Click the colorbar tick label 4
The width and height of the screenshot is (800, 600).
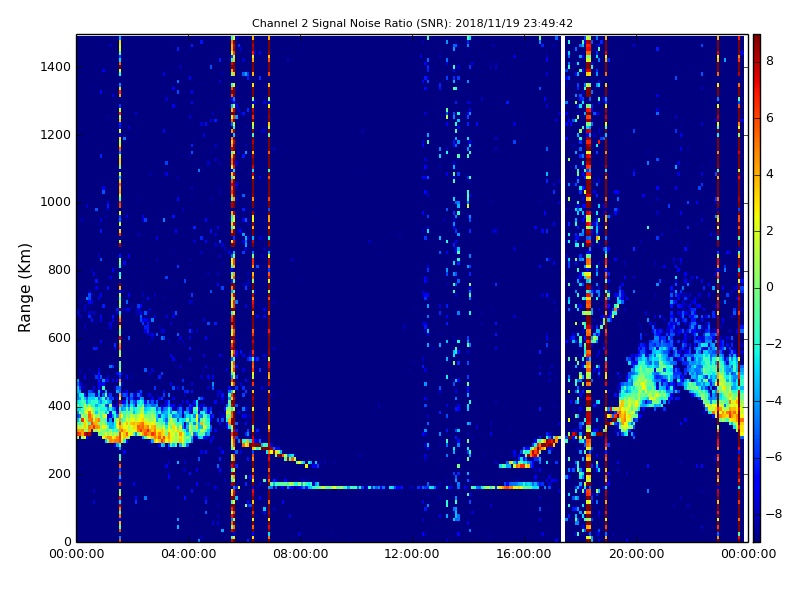[x=770, y=174]
